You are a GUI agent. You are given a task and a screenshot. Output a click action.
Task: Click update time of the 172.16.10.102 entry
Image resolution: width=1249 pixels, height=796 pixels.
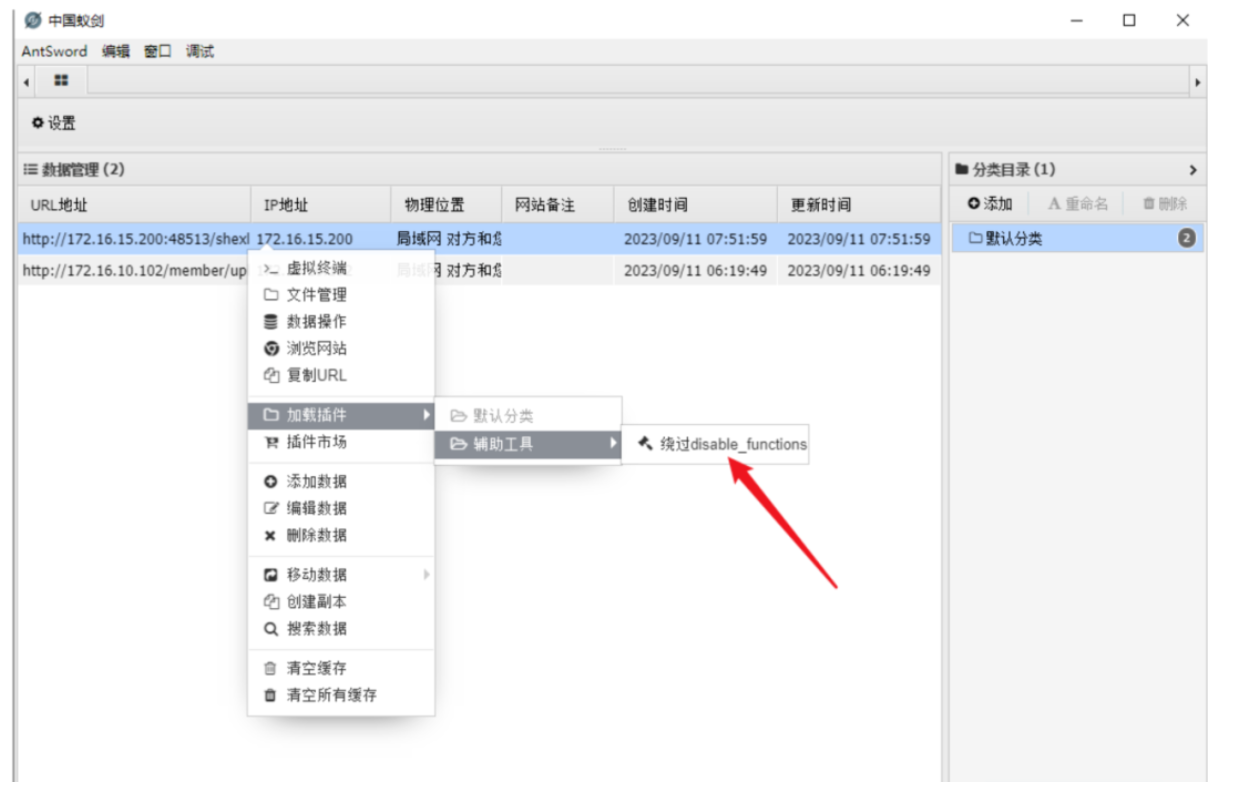pos(859,270)
